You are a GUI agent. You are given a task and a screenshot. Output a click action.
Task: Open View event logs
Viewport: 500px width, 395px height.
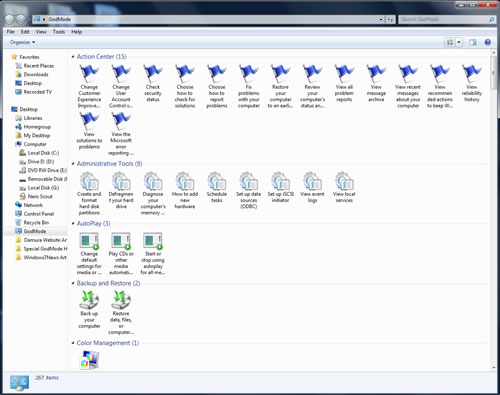(312, 187)
